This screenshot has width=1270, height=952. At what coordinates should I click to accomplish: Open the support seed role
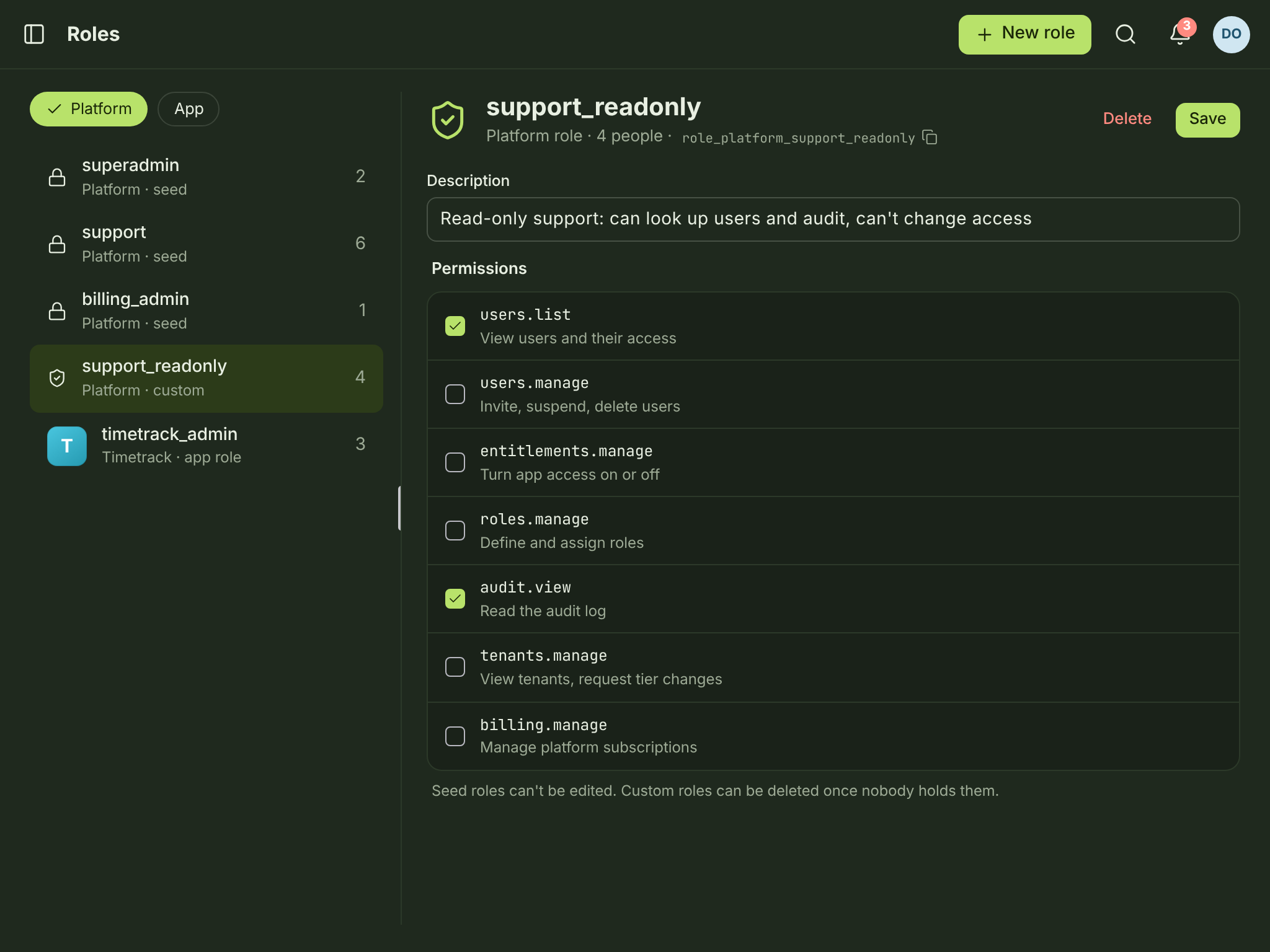point(206,244)
